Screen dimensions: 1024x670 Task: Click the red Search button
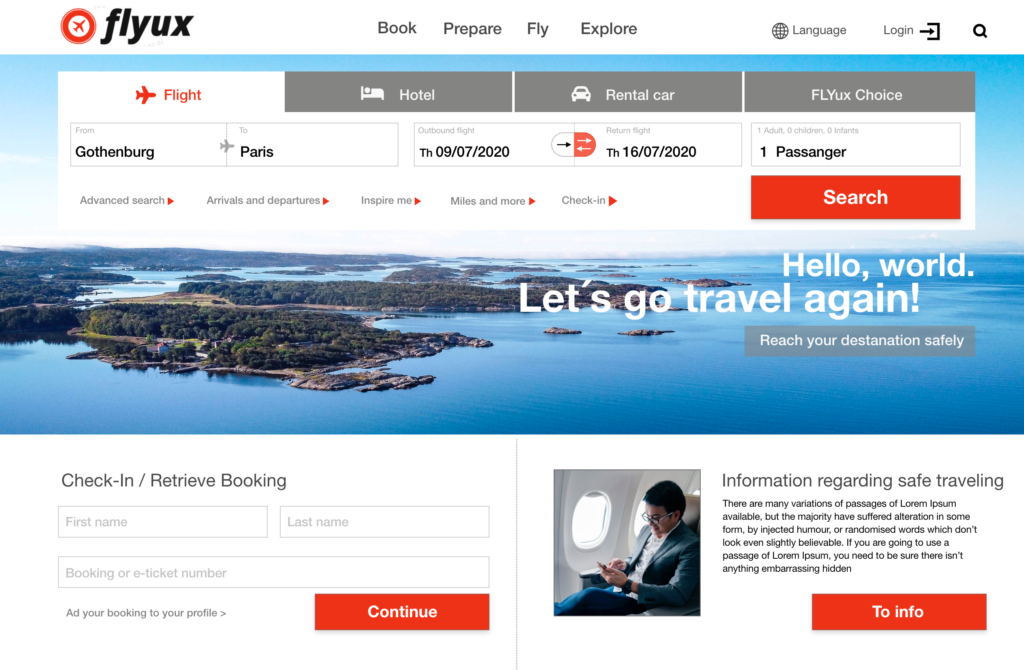click(856, 197)
